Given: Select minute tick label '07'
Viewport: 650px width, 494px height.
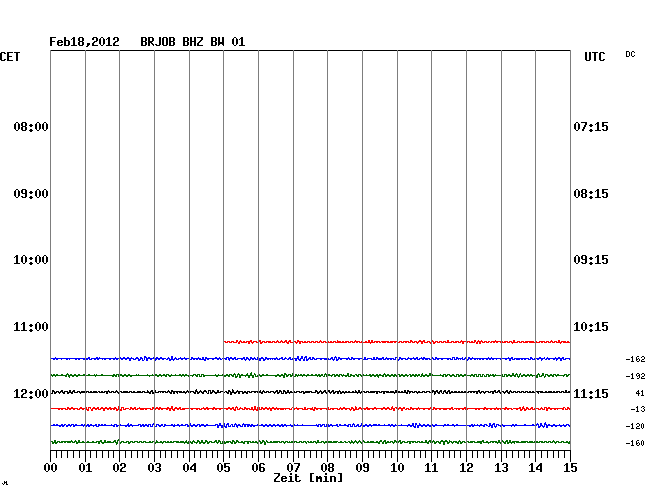Looking at the screenshot, I should (293, 468).
